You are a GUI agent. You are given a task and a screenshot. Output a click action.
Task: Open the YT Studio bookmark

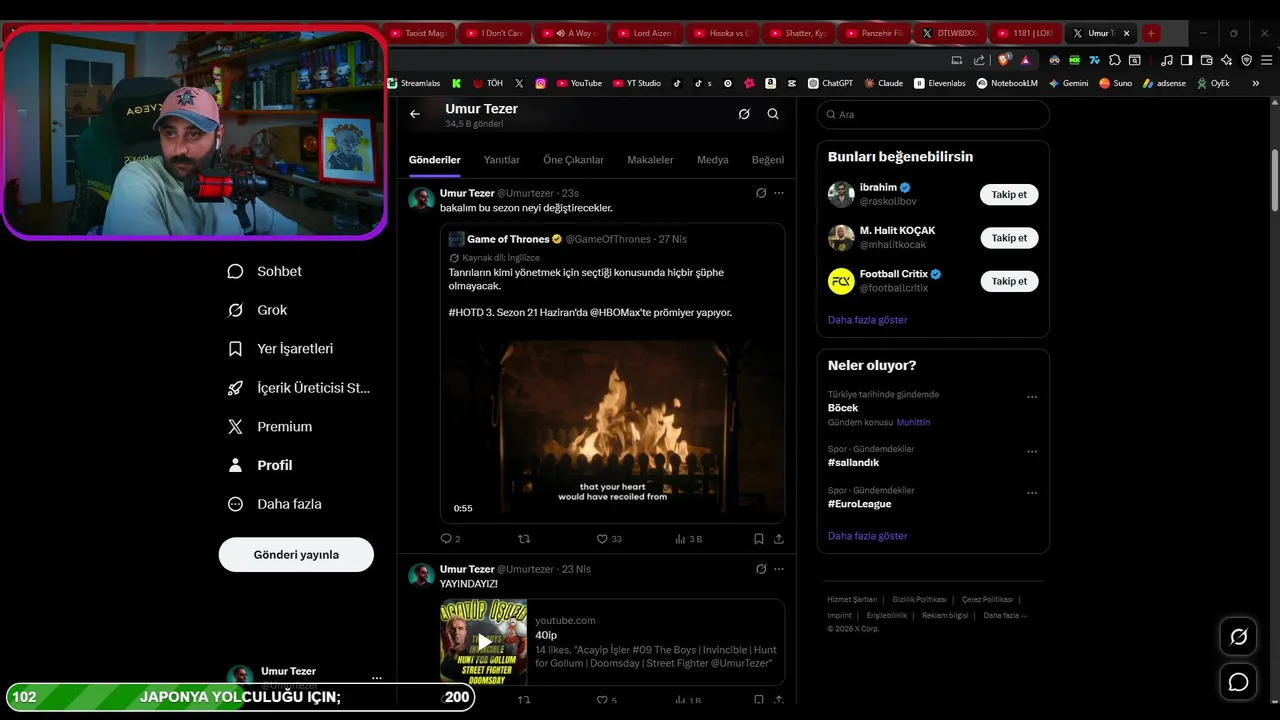637,83
